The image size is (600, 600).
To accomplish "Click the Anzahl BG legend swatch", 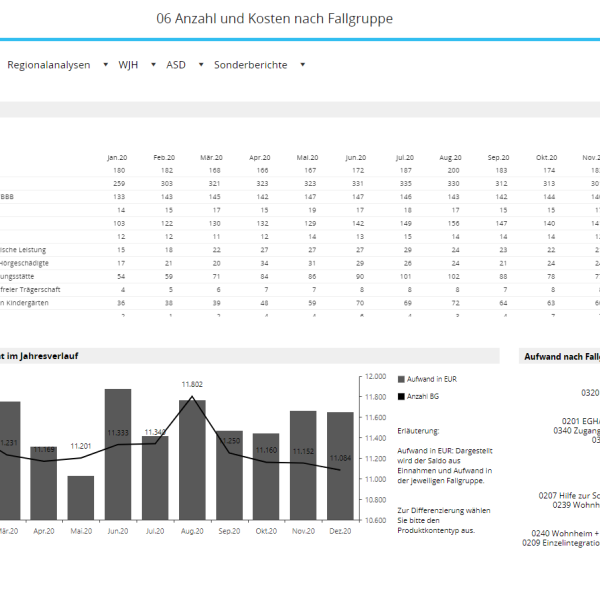I will coord(401,396).
